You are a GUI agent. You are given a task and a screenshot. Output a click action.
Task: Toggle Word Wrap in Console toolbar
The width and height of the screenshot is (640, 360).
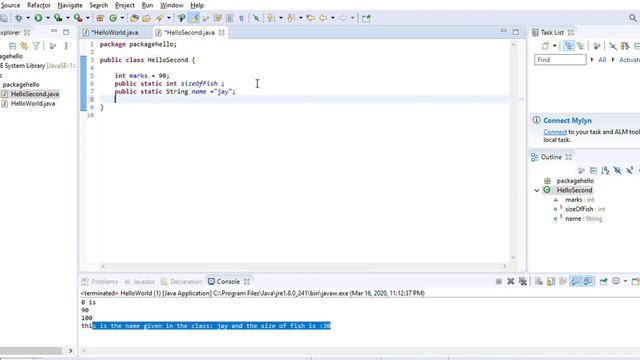pyautogui.click(x=563, y=281)
